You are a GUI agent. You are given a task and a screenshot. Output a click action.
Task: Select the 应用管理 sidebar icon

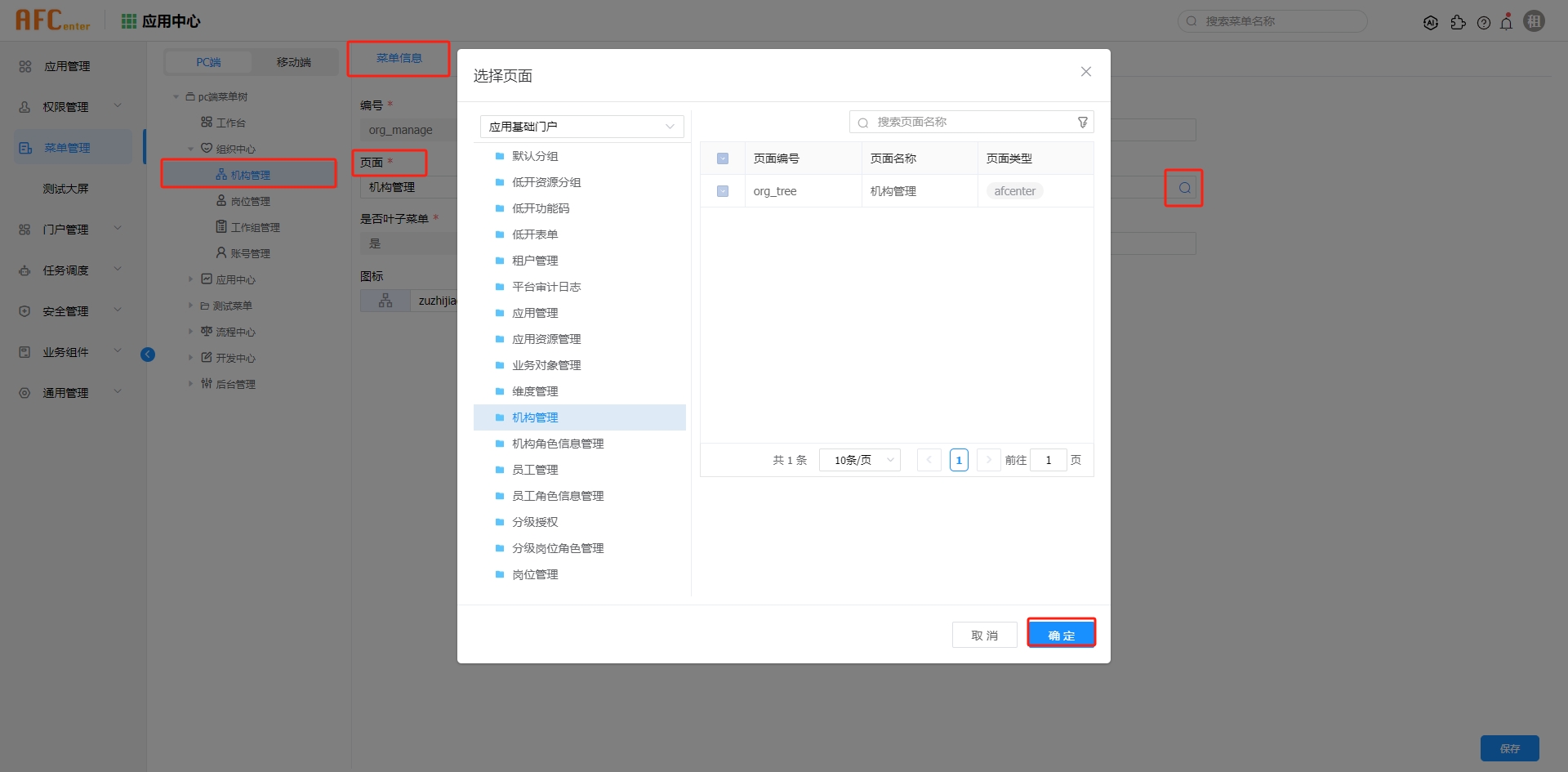click(24, 66)
